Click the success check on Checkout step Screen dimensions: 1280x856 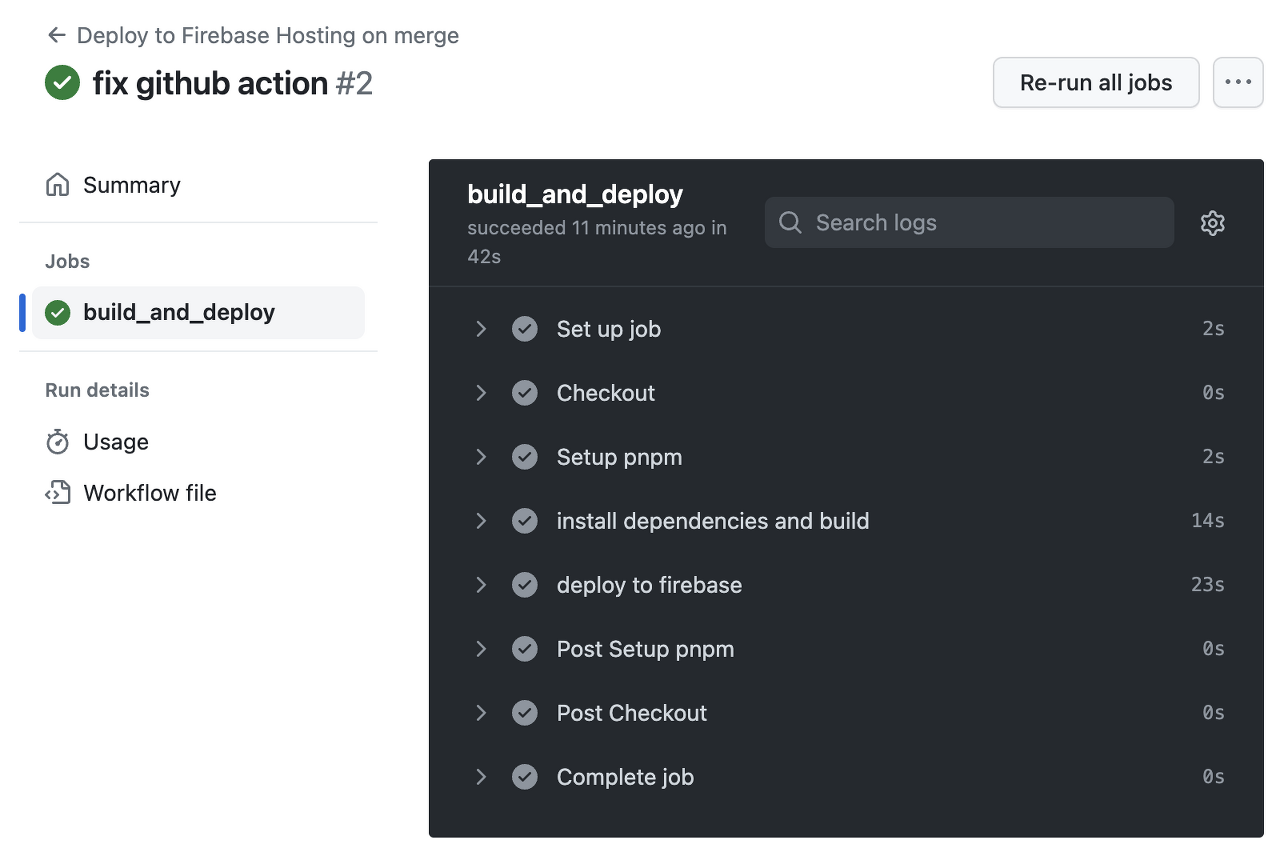(x=525, y=393)
